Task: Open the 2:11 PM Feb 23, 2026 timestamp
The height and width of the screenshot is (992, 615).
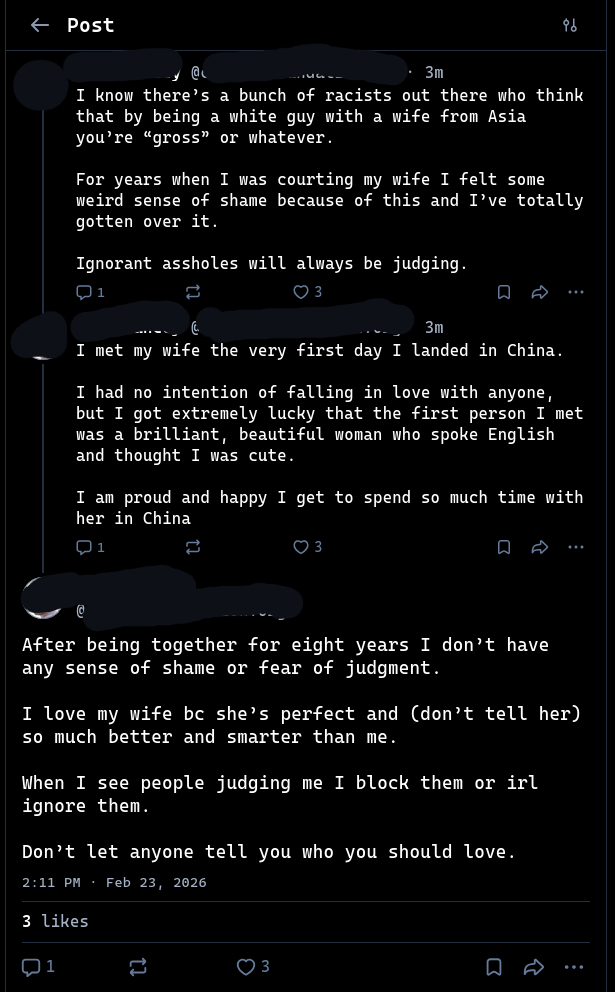Action: [x=114, y=882]
